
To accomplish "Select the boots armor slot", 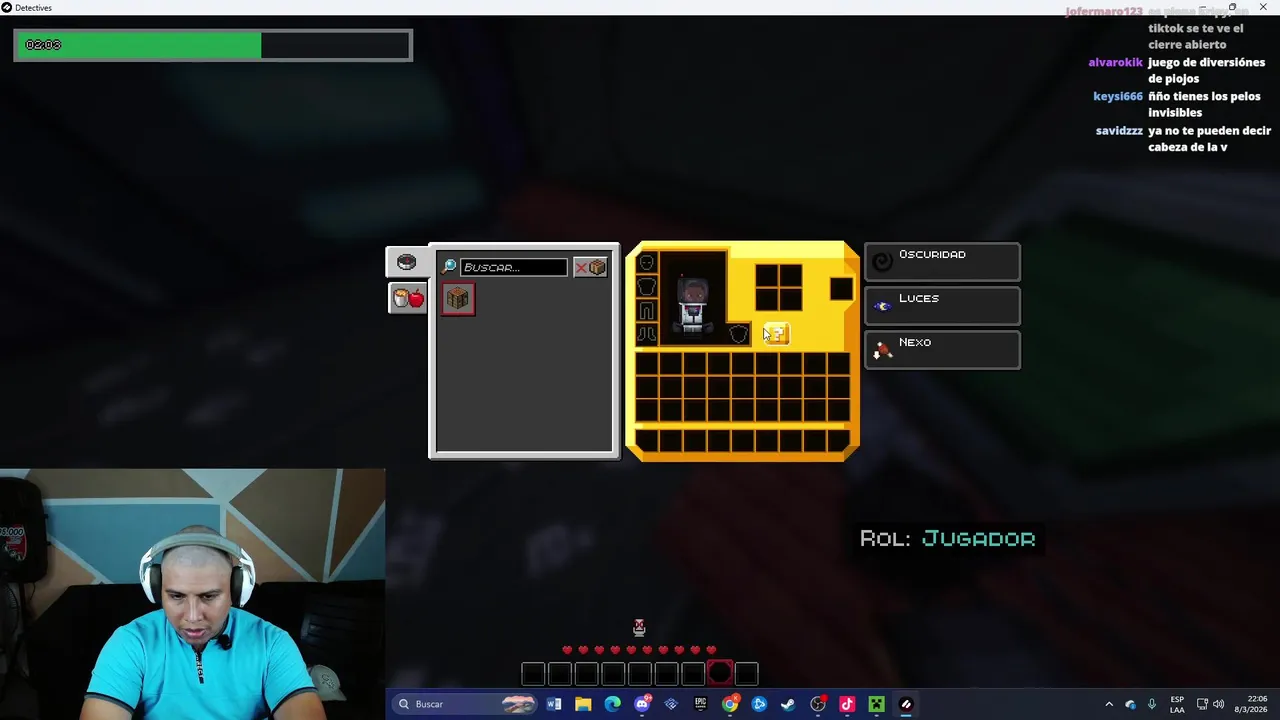I will pos(646,335).
